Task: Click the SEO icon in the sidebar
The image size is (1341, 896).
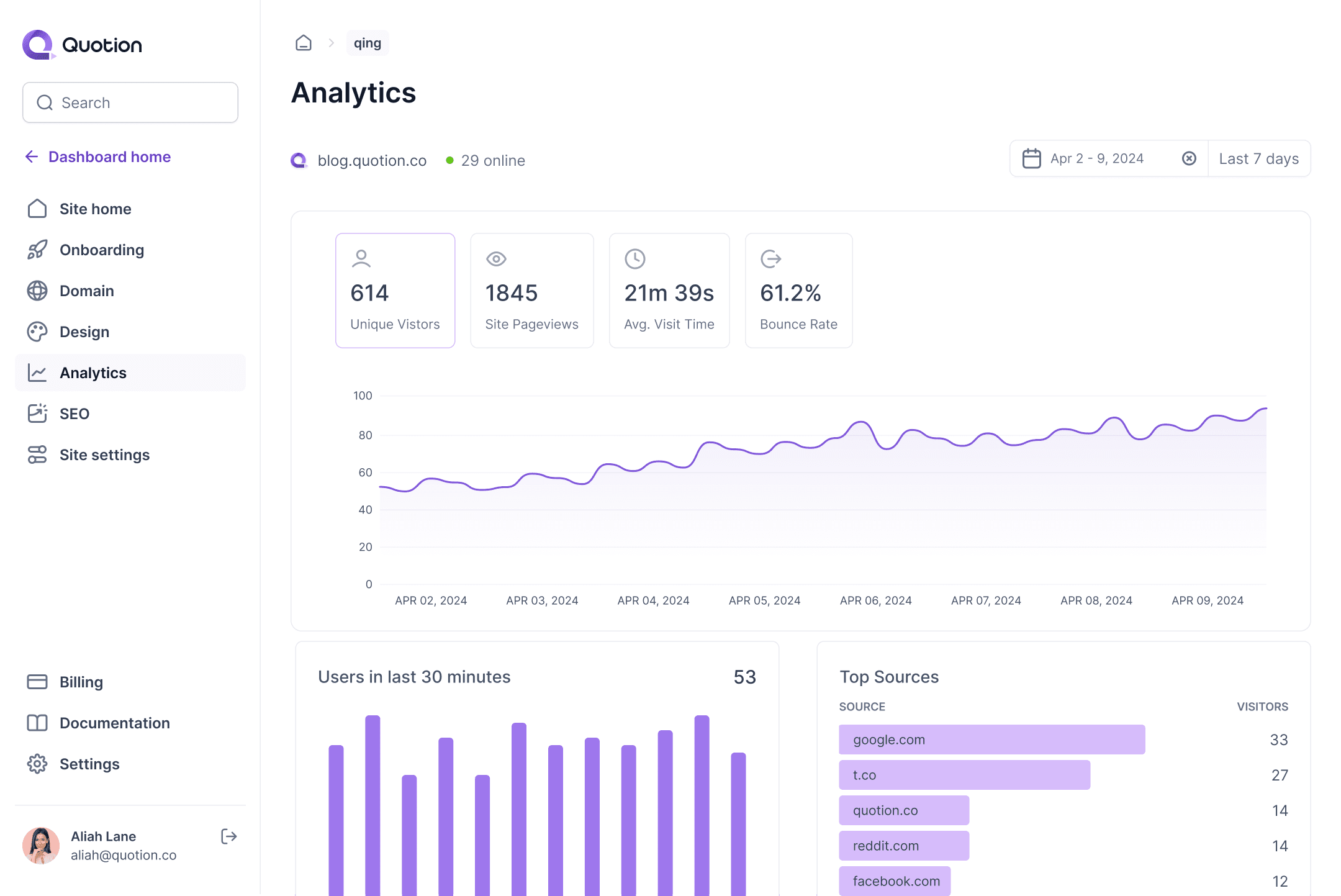Action: click(x=37, y=414)
